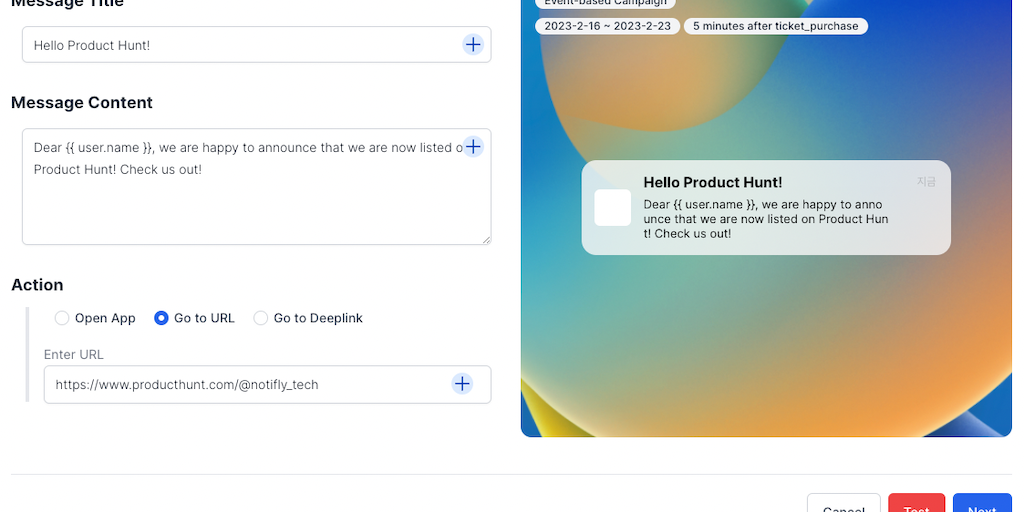
Task: Click the white app icon in notification preview
Action: [613, 208]
